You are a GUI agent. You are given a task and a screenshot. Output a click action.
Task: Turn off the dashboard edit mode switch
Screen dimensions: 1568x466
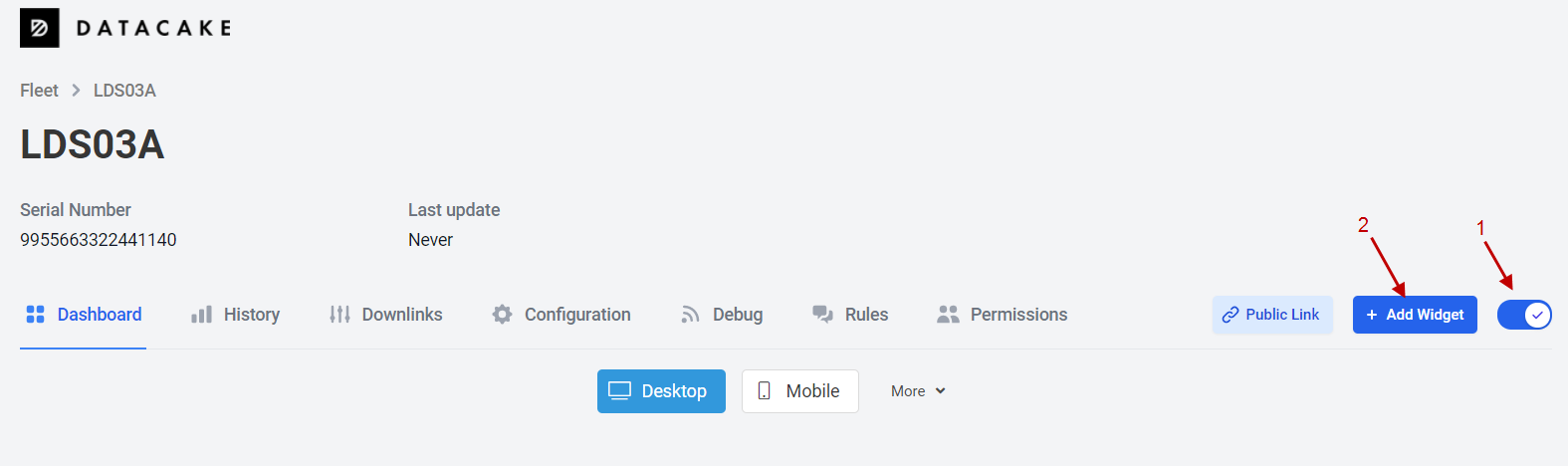[1524, 315]
